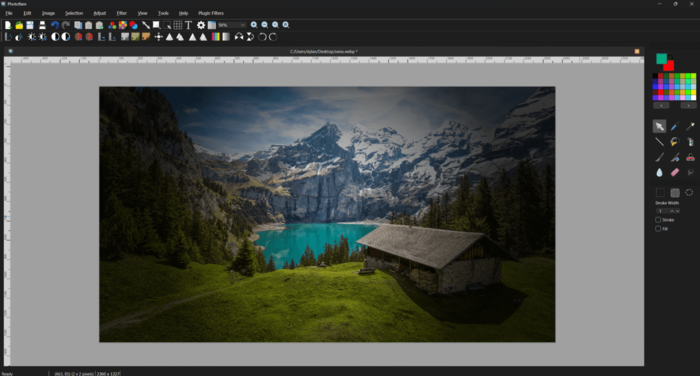Select the pink Eraser tool

point(675,172)
